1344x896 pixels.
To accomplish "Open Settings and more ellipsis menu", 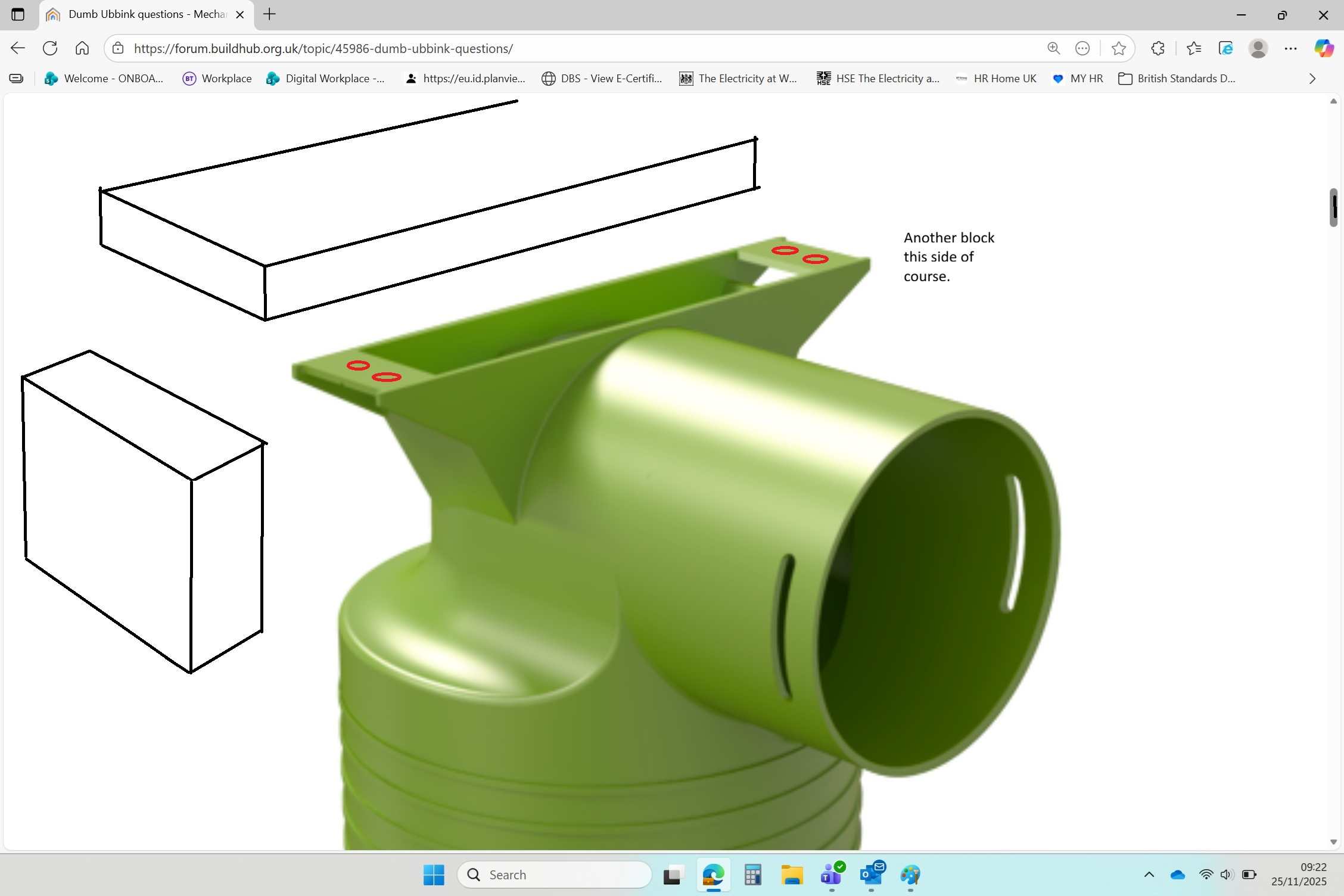I will tap(1290, 48).
